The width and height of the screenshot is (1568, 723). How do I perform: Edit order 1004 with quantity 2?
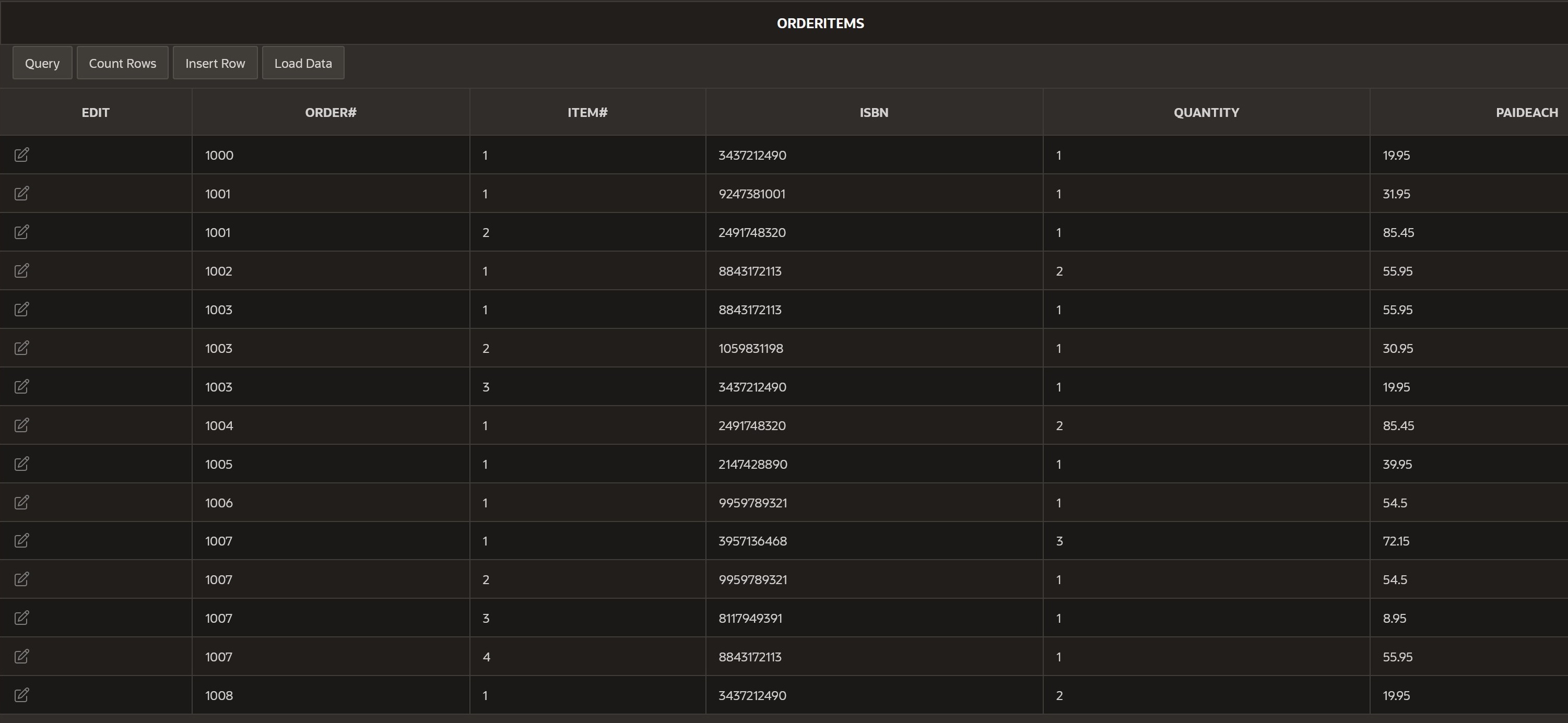point(21,425)
